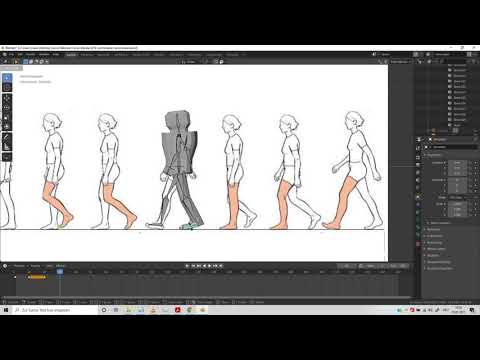Open the Keying menu in timeline
The image size is (480, 360).
pos(35,266)
